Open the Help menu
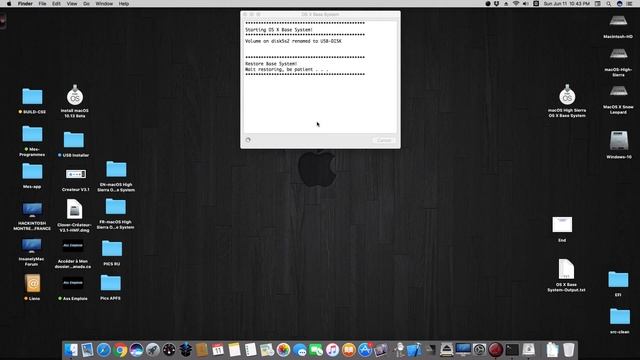The image size is (640, 360). 124,4
